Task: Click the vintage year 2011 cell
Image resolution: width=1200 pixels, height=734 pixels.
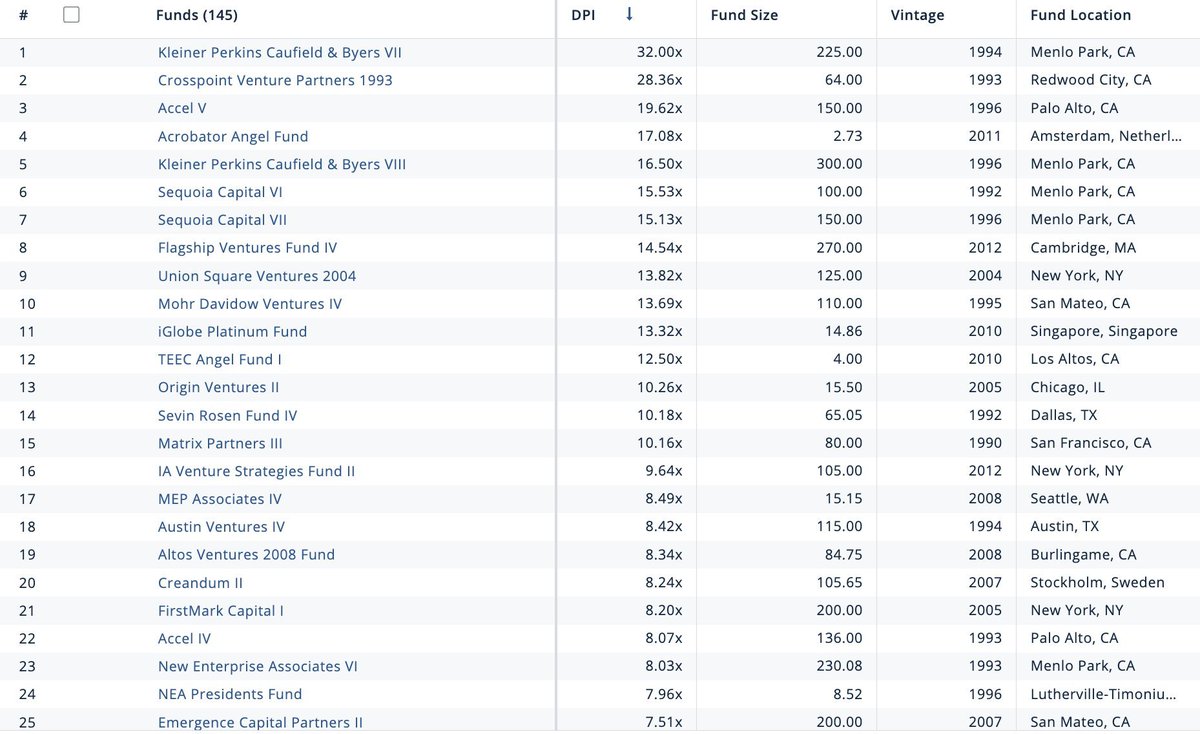Action: pos(985,136)
